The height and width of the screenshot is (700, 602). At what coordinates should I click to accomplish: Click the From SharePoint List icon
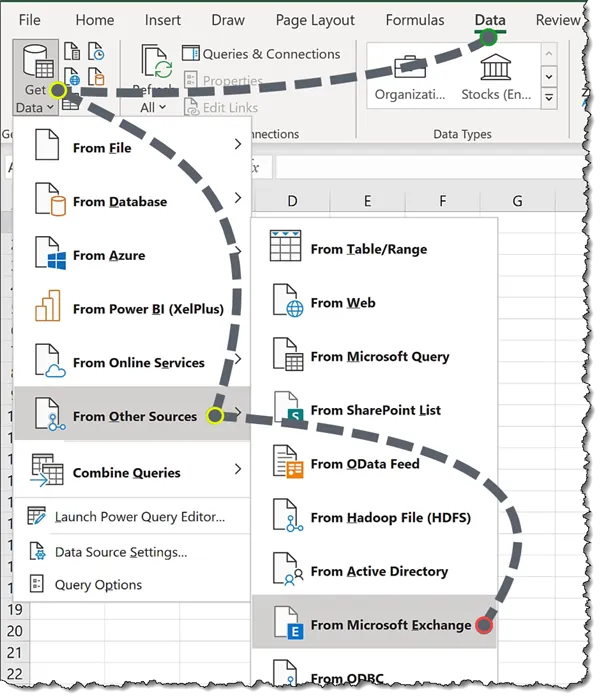pos(287,410)
